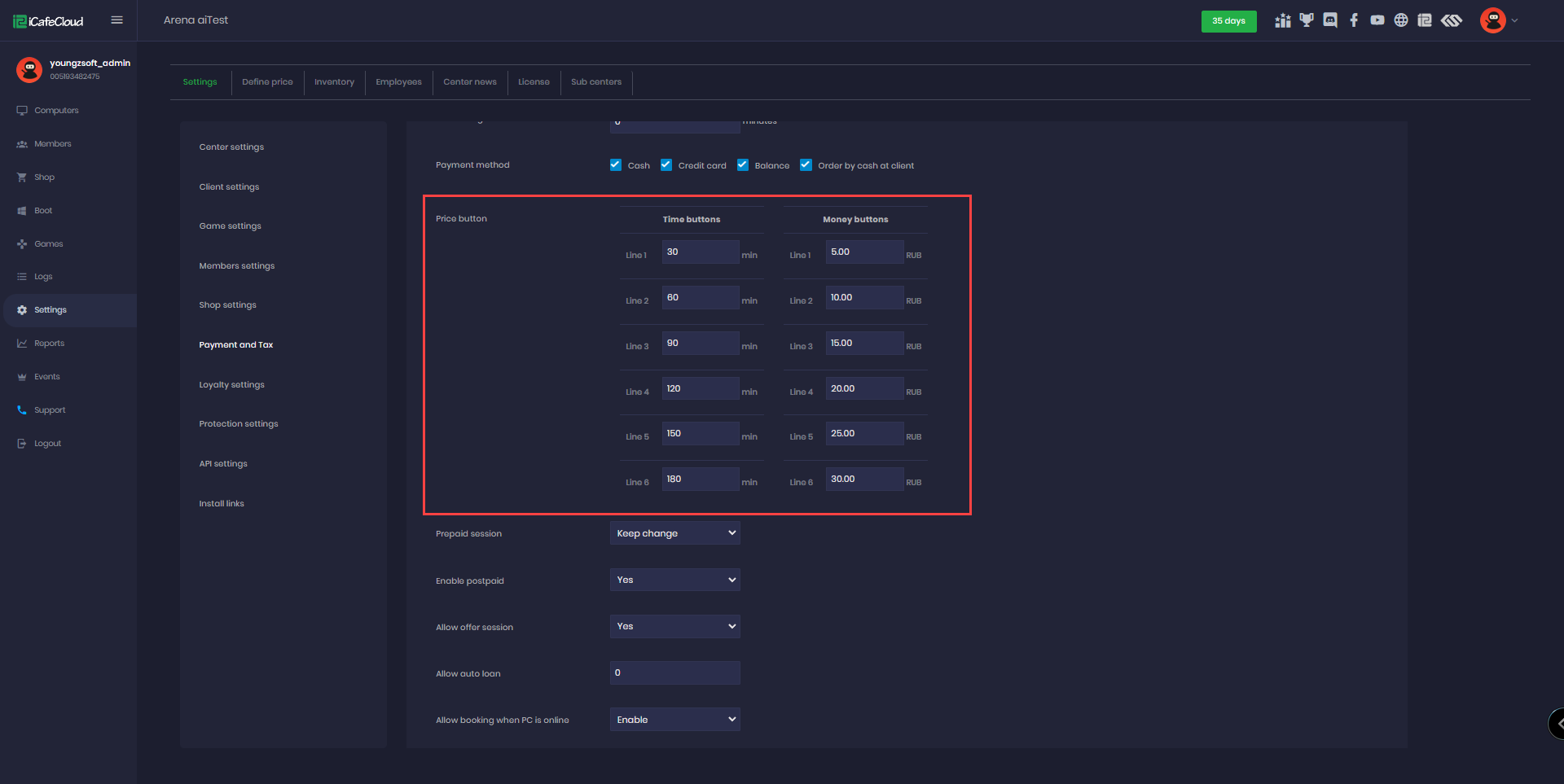Screen dimensions: 1564x784
Task: Click the globe website icon
Action: (x=1401, y=20)
